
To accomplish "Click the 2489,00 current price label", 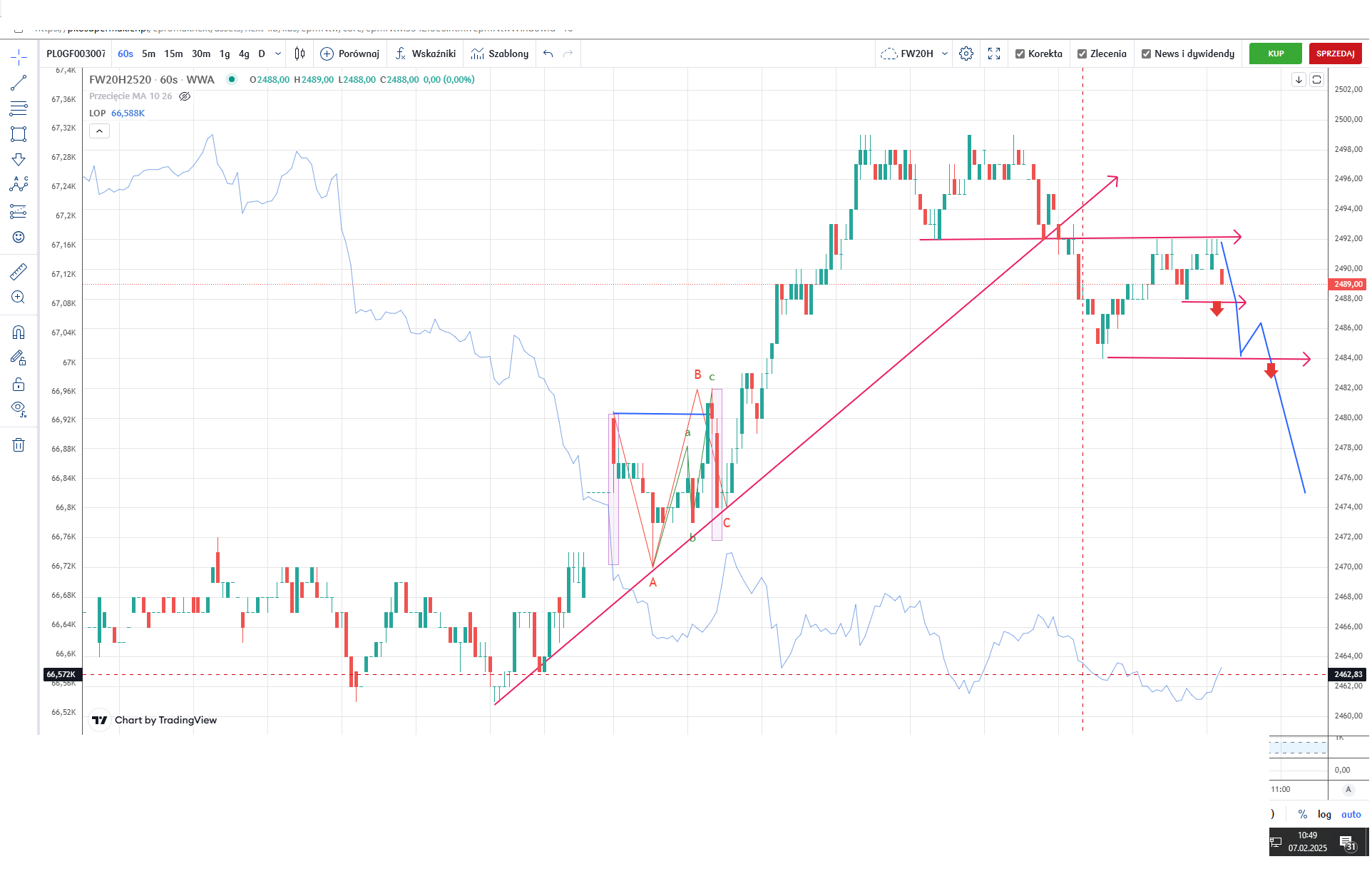I will (x=1348, y=284).
